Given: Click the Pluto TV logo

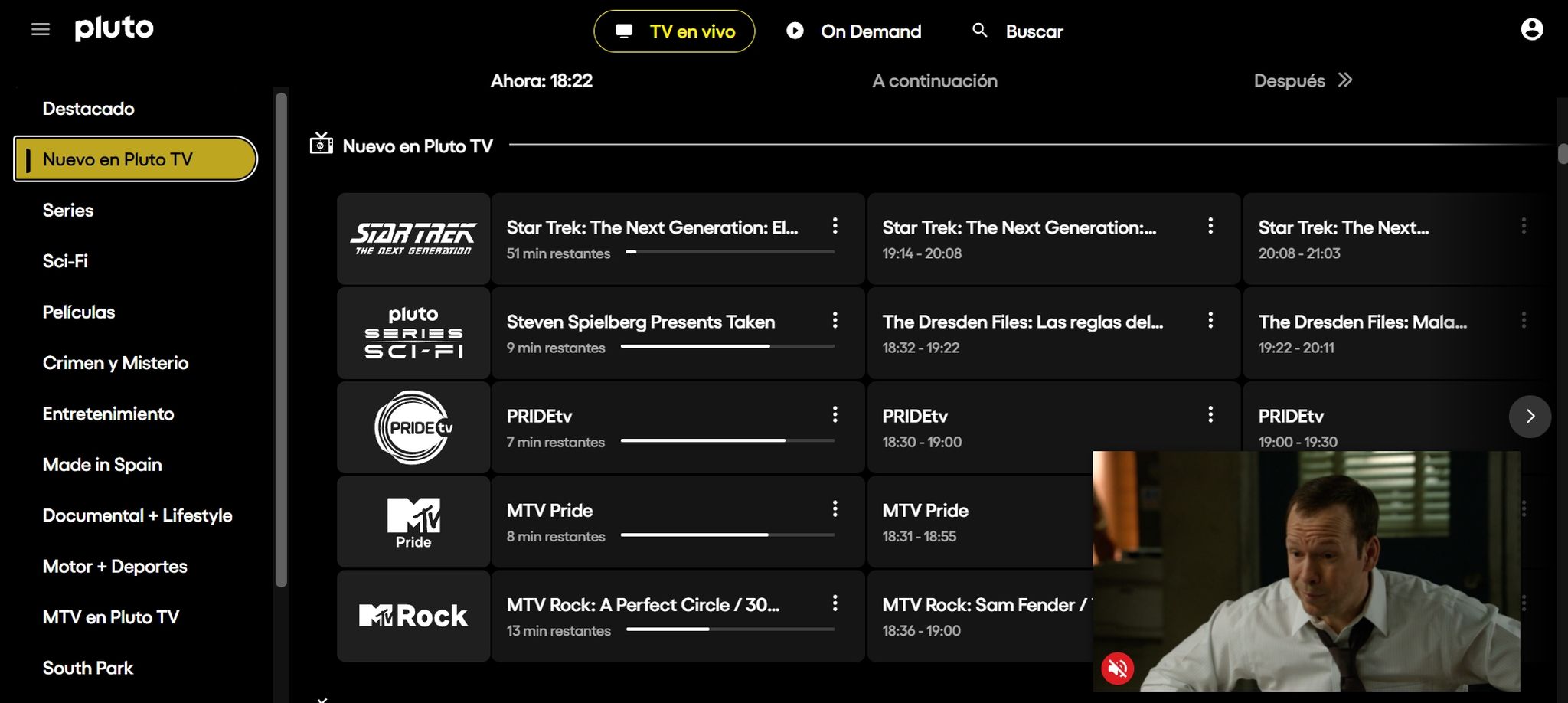Looking at the screenshot, I should coord(113,28).
